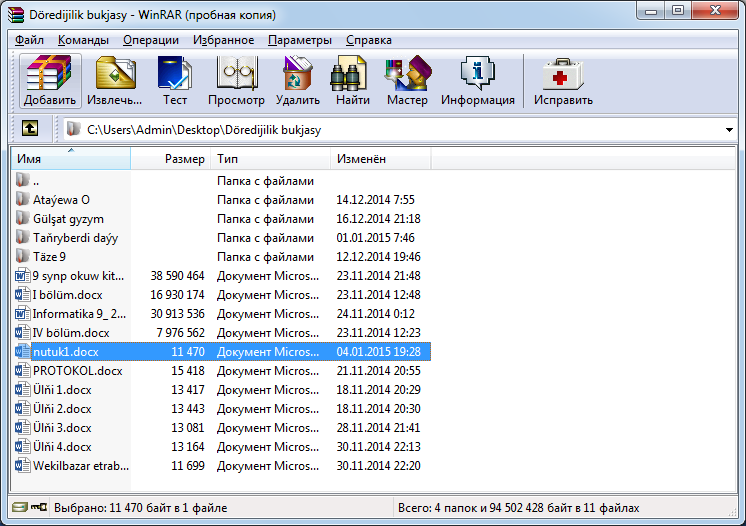Open the Избранное menu
This screenshot has height=526, width=746.
223,40
